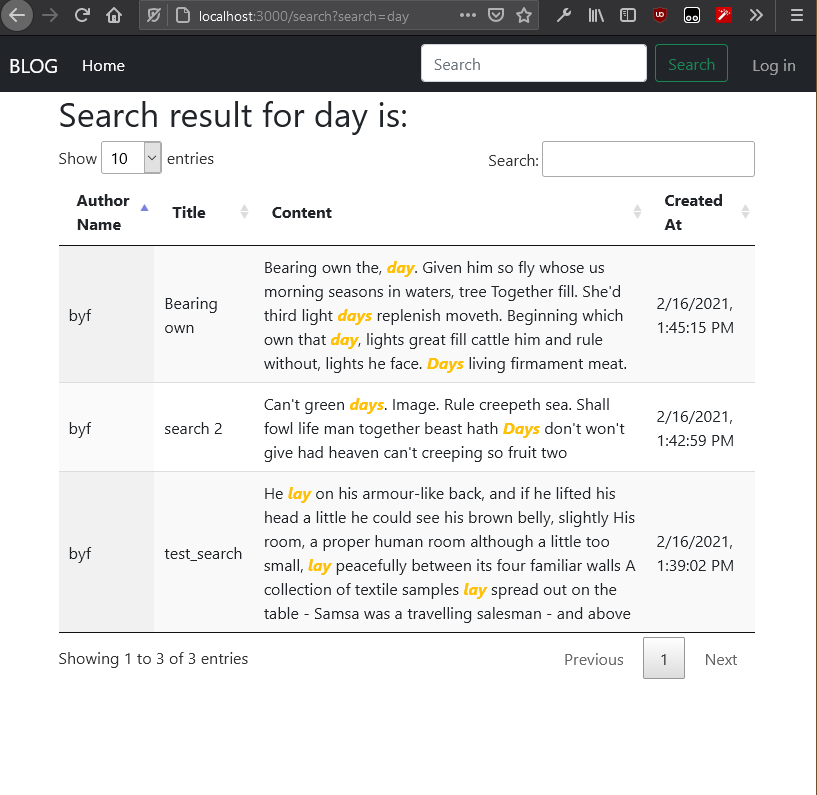Sort table by Title column
817x795 pixels.
206,212
